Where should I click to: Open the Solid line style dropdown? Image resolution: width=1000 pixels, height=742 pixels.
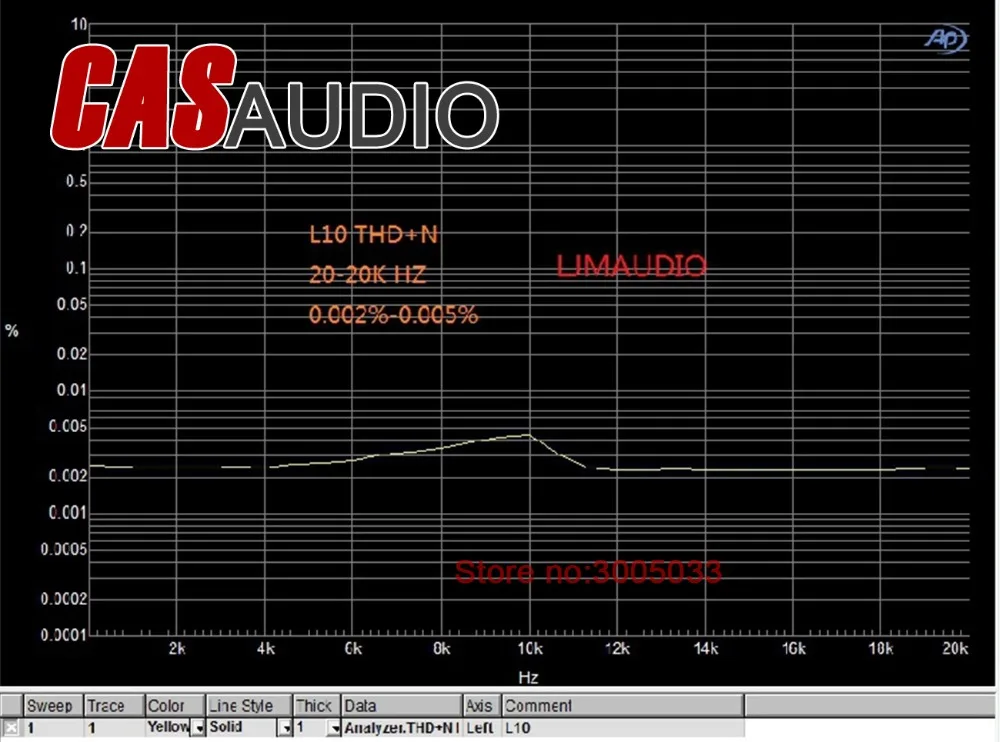pos(285,728)
